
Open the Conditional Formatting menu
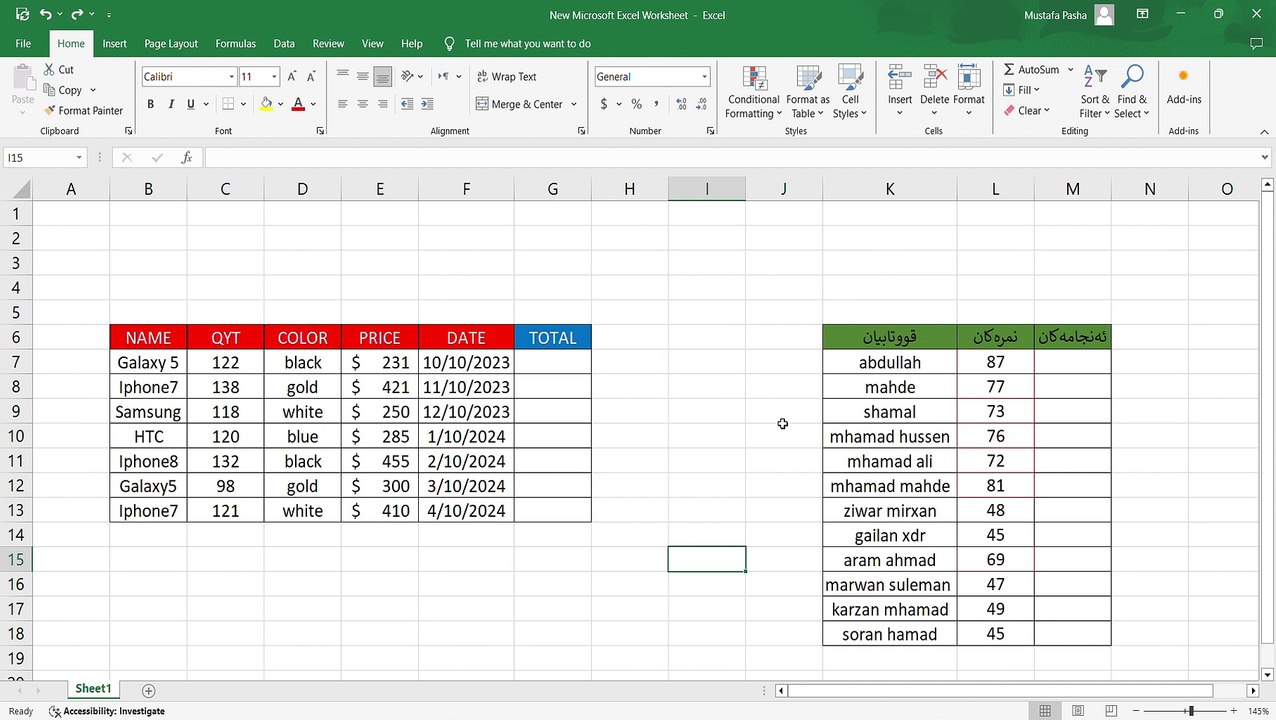(753, 92)
